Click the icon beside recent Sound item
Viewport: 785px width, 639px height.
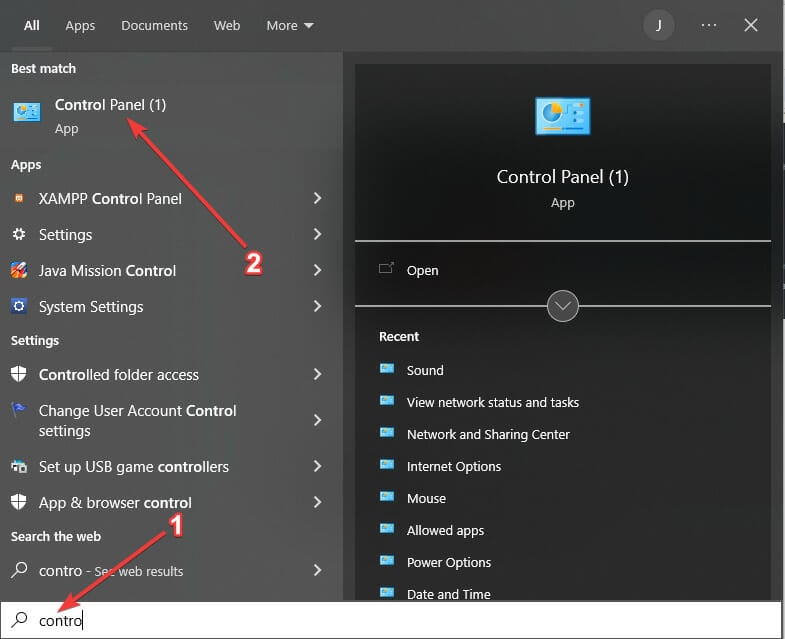[x=387, y=369]
